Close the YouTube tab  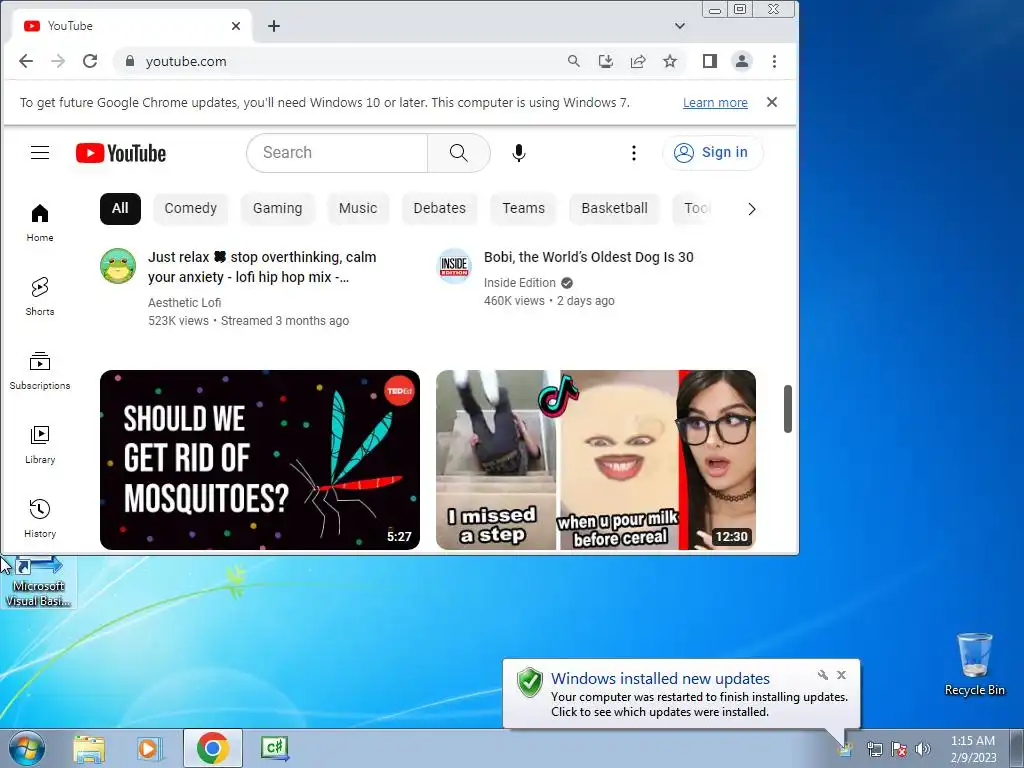(x=236, y=26)
